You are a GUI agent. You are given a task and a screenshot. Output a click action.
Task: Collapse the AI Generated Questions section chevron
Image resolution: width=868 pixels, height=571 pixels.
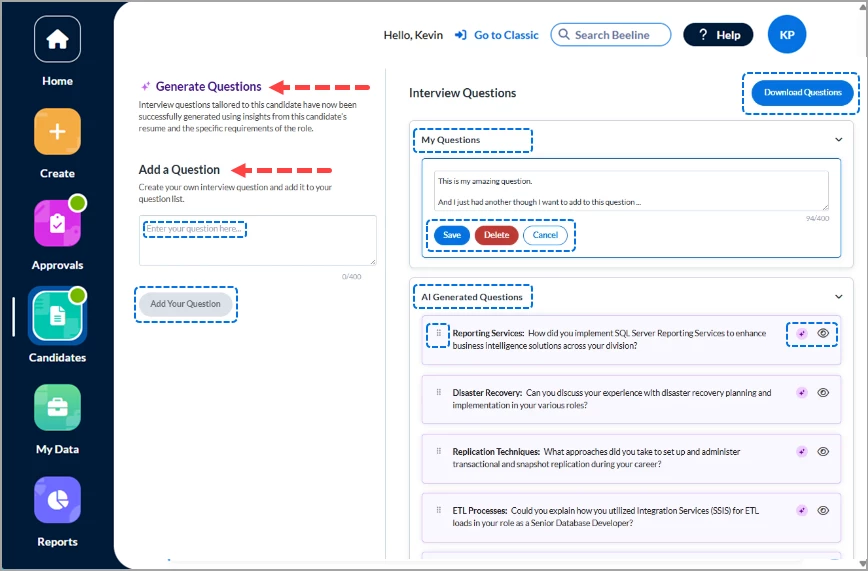(x=839, y=297)
